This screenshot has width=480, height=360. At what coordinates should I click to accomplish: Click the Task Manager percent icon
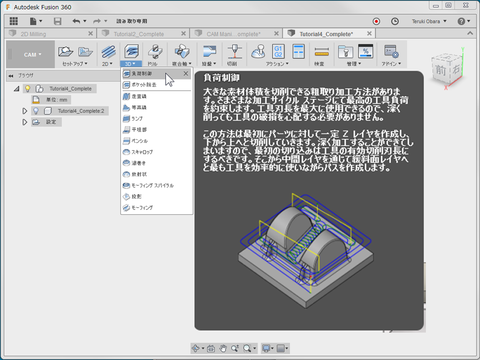(x=366, y=51)
